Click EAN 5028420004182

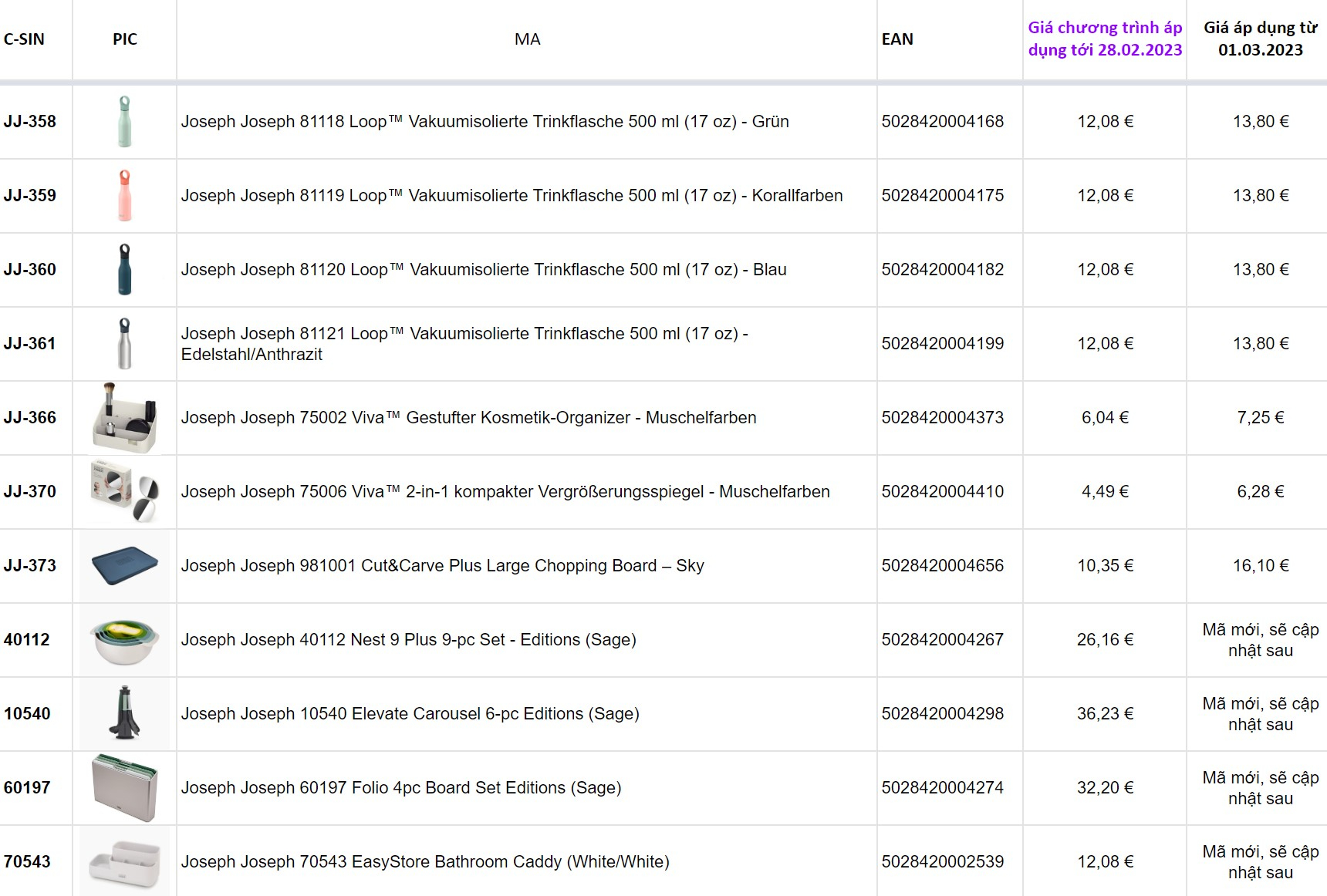click(943, 269)
